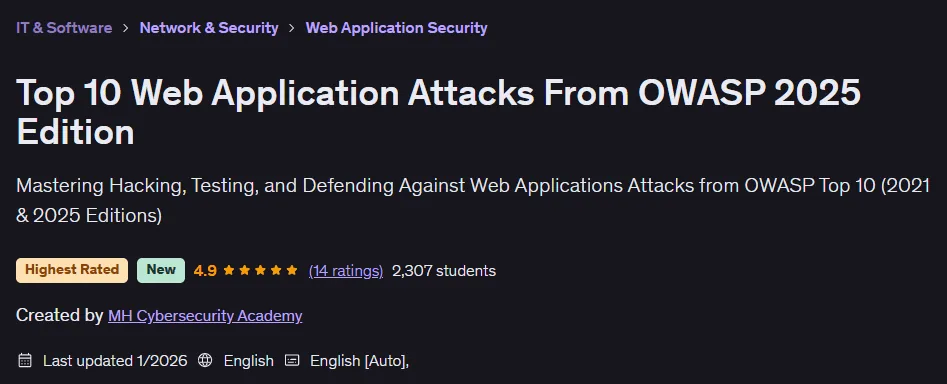
Task: Go to Network & Security category
Action: coord(209,28)
